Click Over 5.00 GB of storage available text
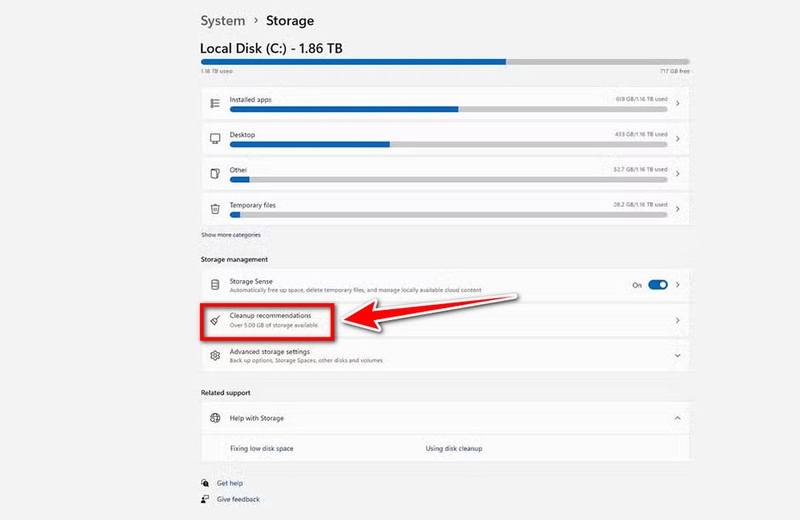This screenshot has width=800, height=520. coord(273,325)
